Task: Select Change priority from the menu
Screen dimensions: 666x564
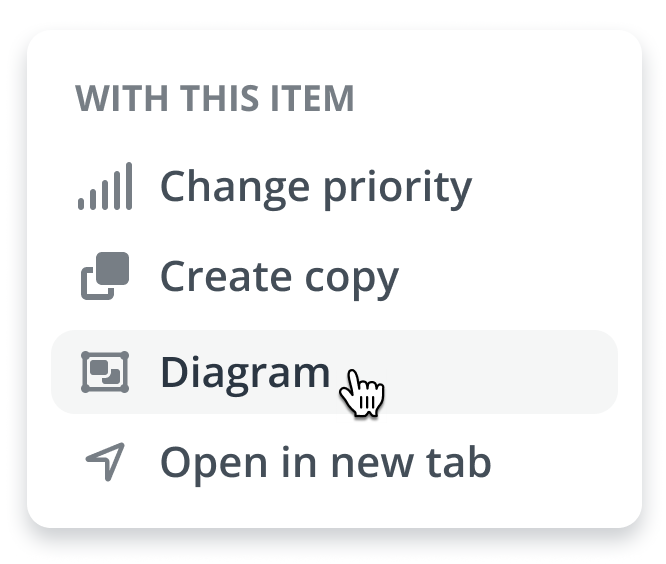Action: tap(315, 187)
